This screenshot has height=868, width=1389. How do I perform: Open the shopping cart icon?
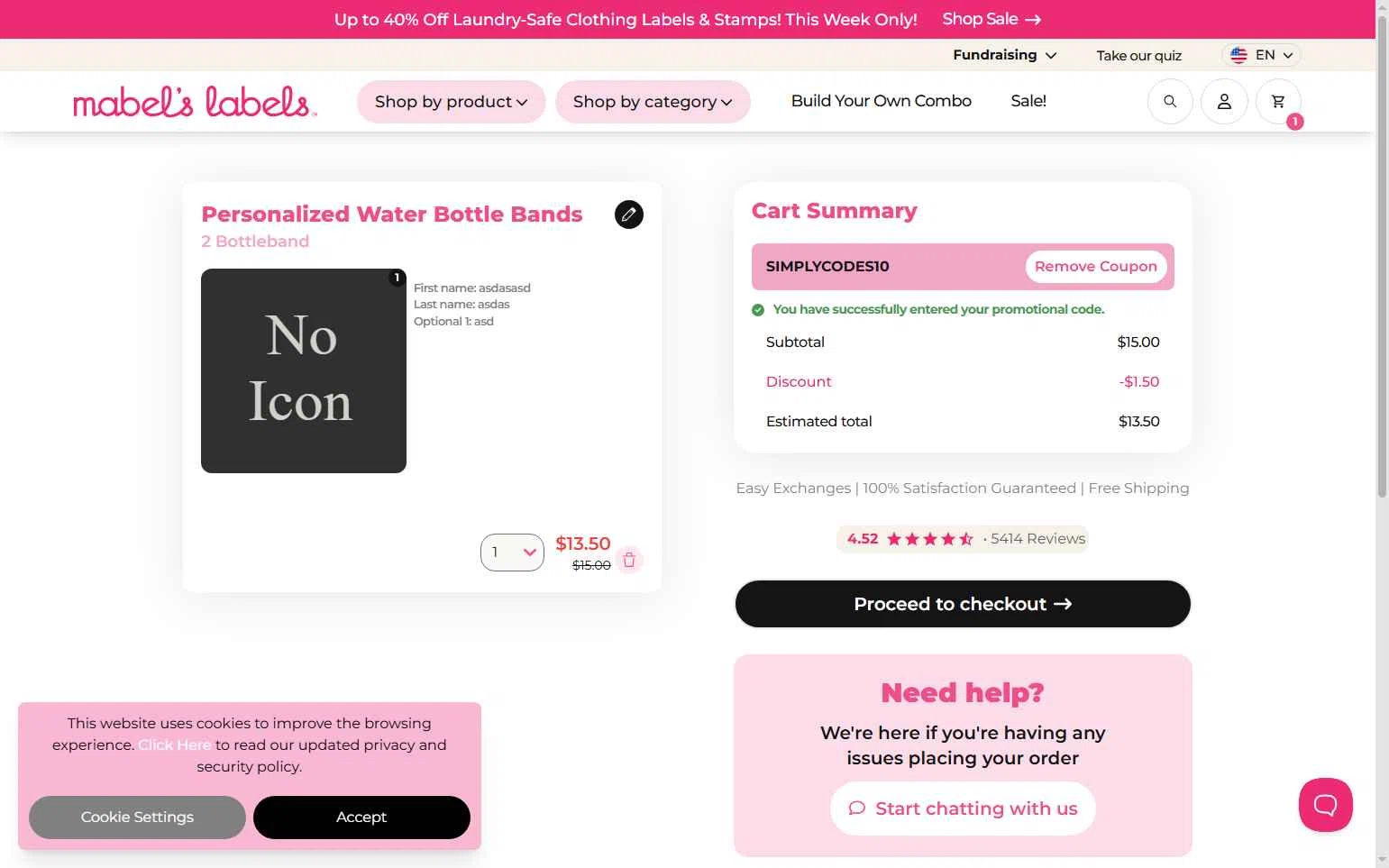pos(1278,102)
